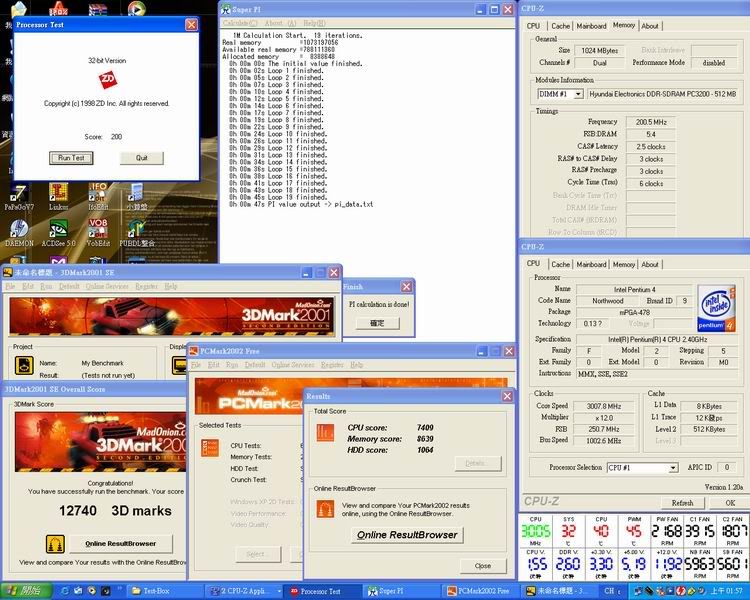Select the CPU tab in the upper CPU-Z window
Image resolution: width=750 pixels, height=600 pixels.
pos(533,26)
